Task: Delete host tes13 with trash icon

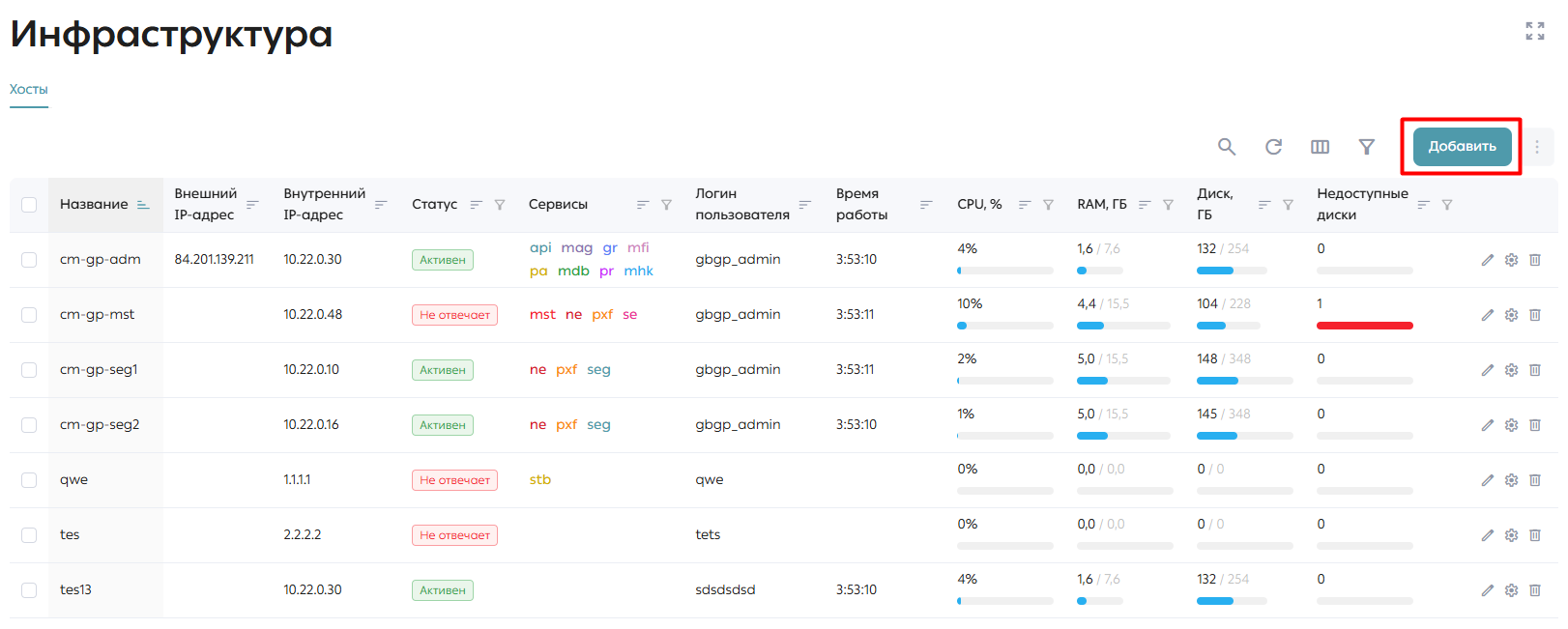Action: 1534,590
